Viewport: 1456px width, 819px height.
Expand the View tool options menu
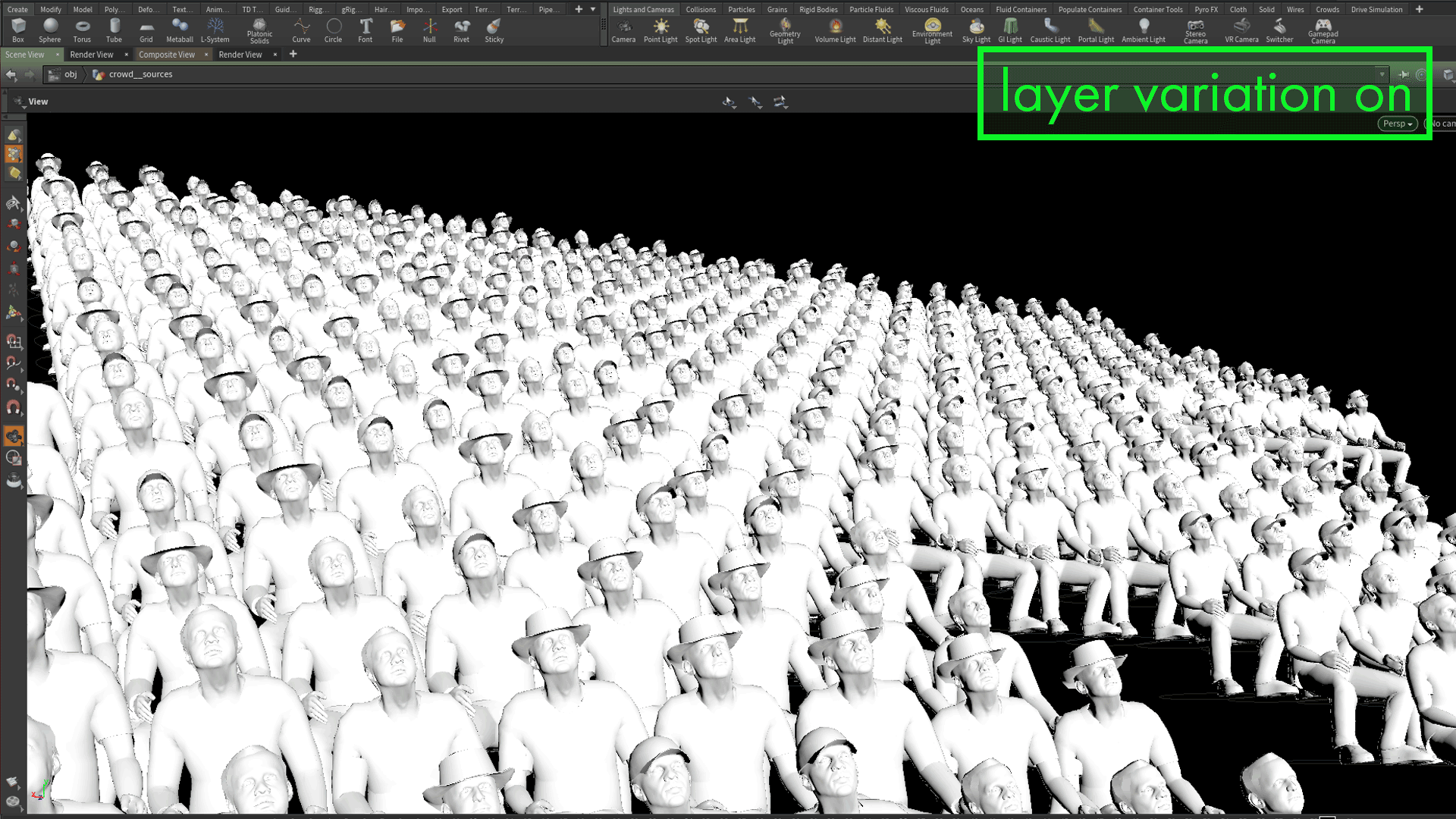[x=20, y=102]
